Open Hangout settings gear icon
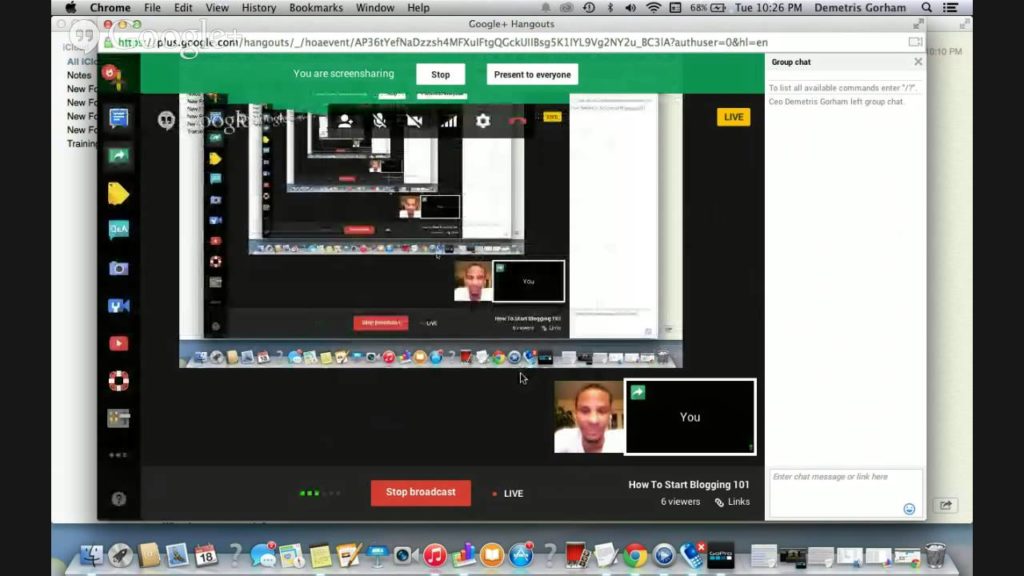The image size is (1024, 576). (483, 121)
